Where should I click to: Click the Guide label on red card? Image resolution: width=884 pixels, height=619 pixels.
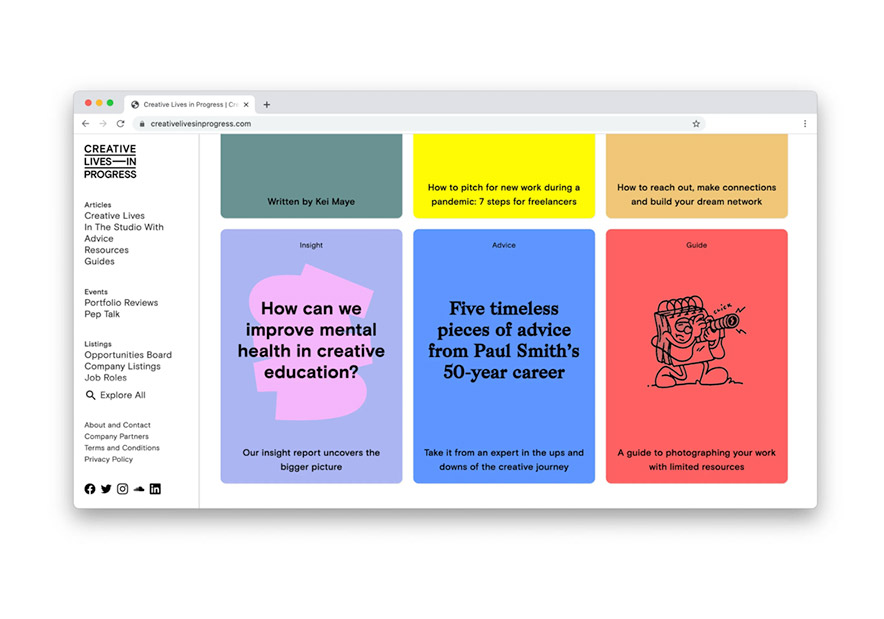click(697, 245)
